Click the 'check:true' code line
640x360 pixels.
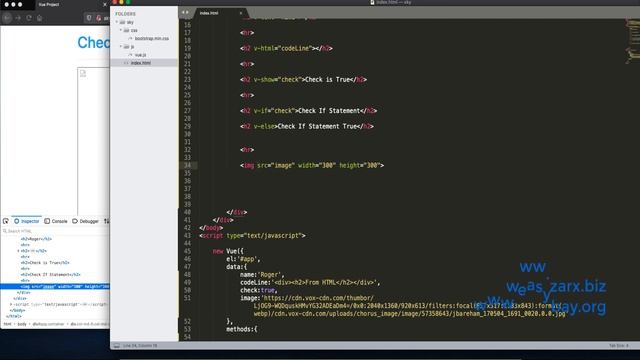(x=259, y=290)
